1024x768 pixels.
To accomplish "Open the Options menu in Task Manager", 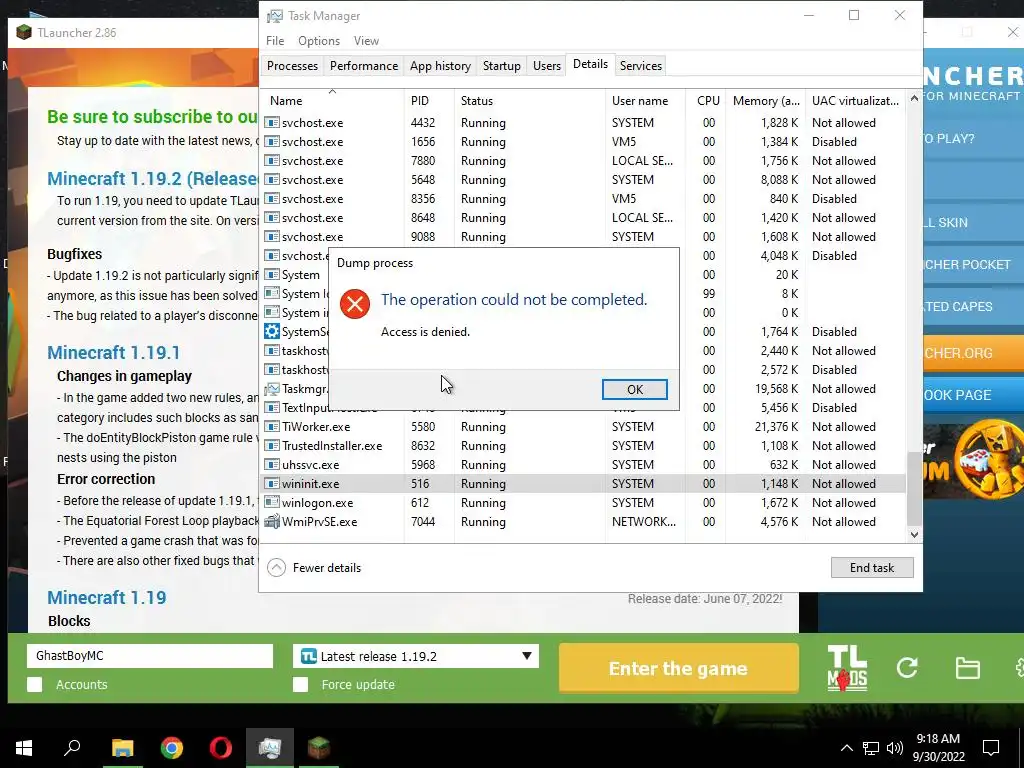I will coord(319,40).
